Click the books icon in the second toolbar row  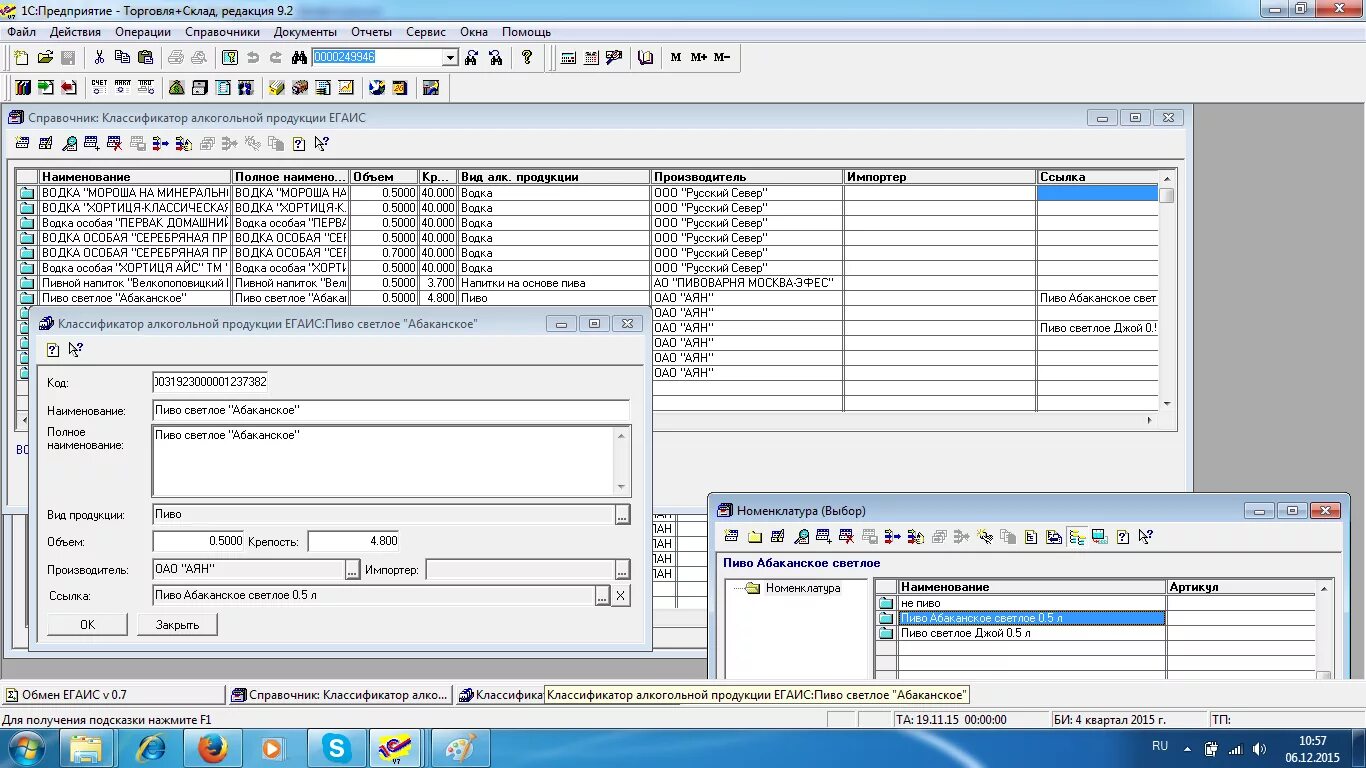[x=21, y=88]
